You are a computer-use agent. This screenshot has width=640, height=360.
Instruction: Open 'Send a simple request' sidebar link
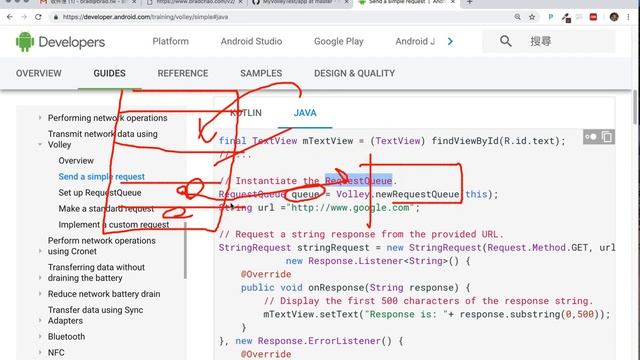[101, 177]
